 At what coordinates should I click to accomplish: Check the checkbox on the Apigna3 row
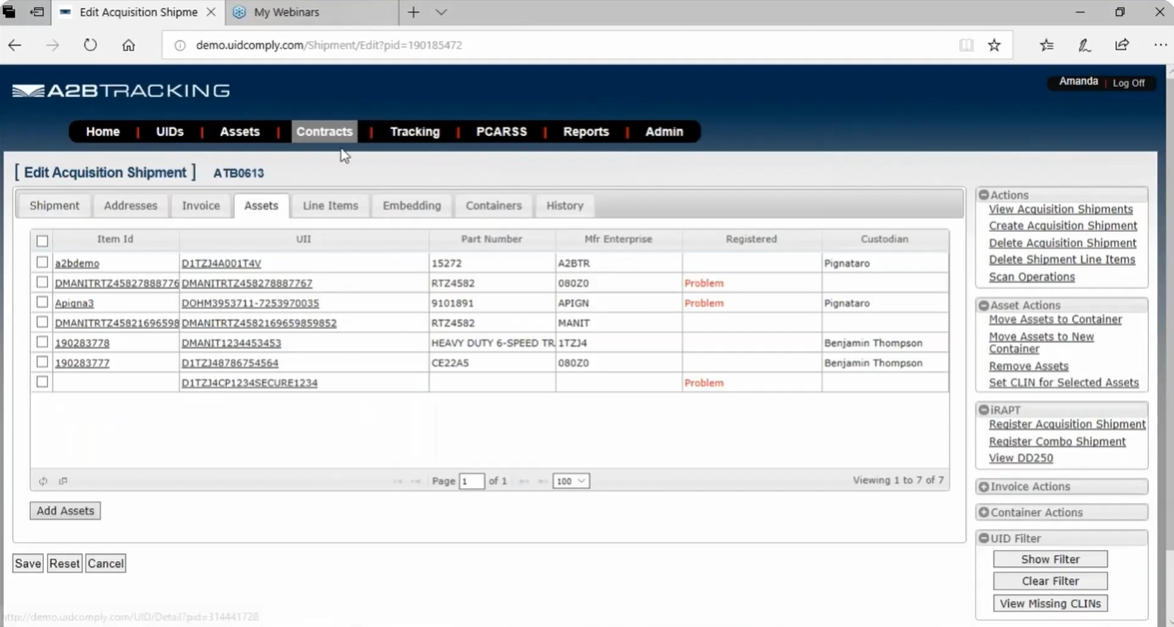(x=41, y=302)
